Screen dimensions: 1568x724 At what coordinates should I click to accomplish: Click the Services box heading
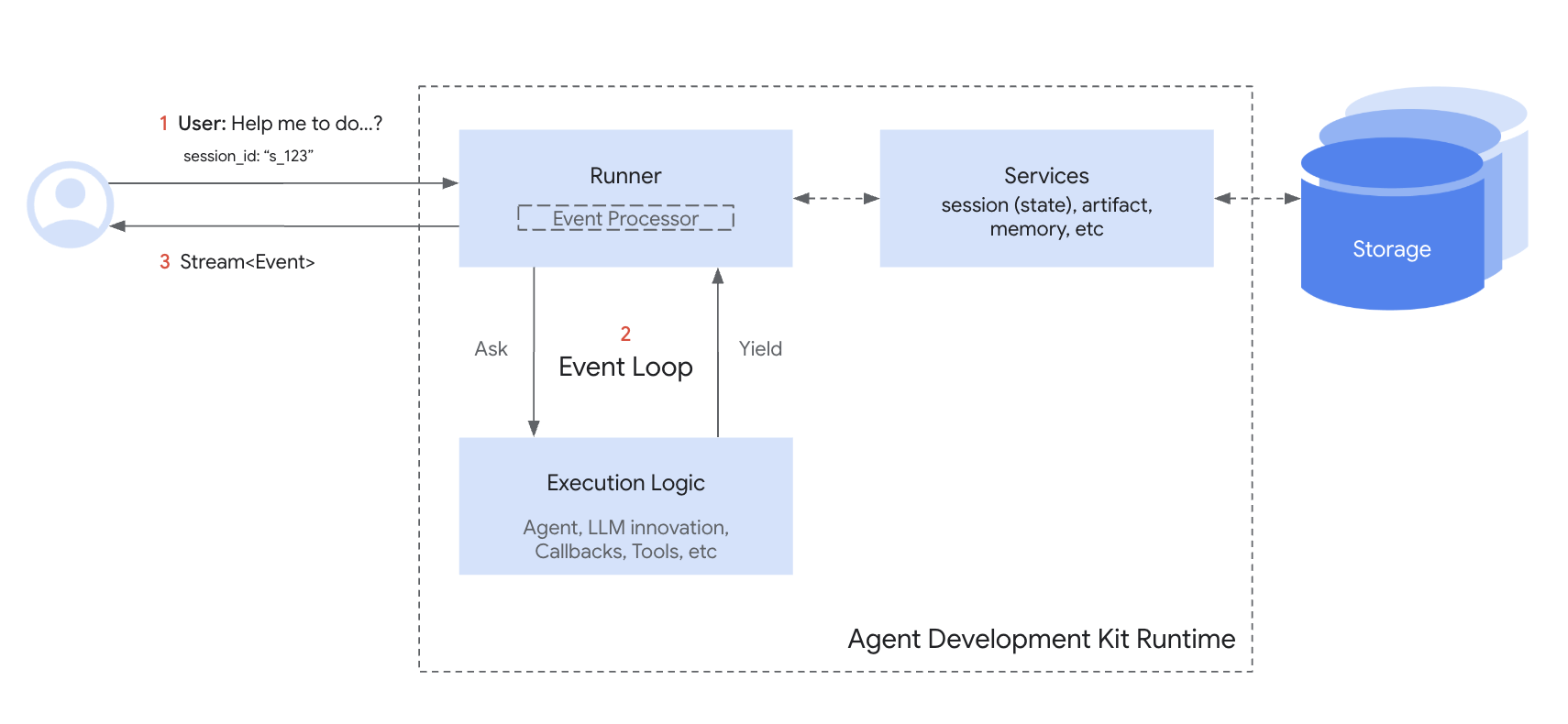click(x=1046, y=176)
